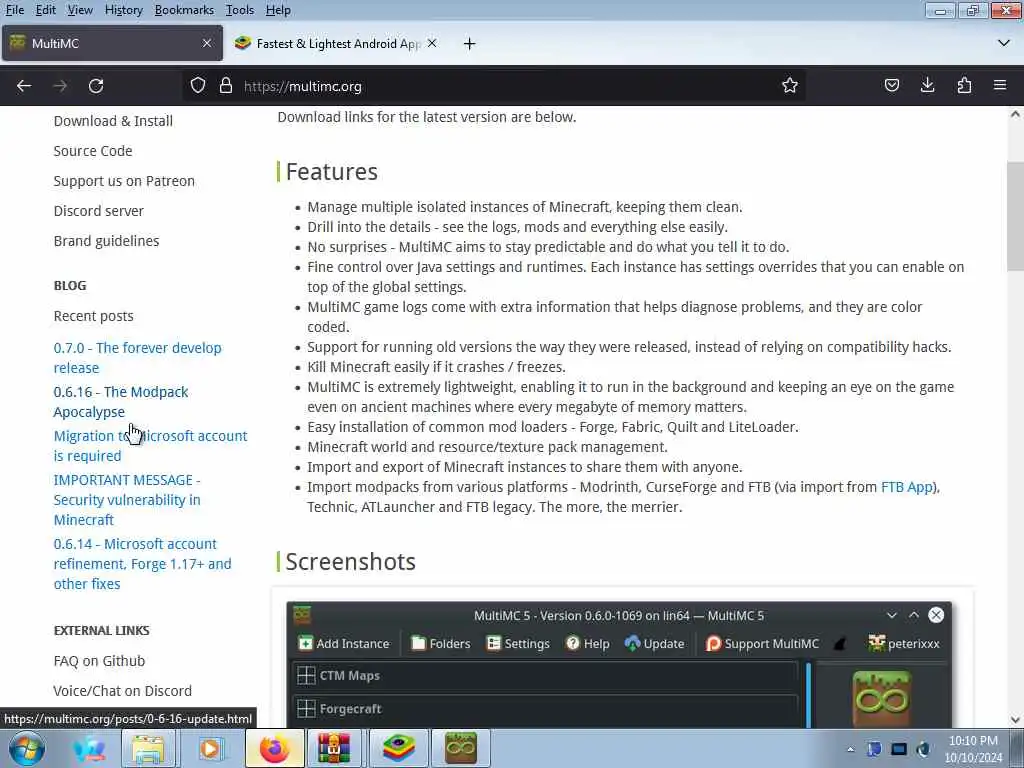Click the scrollbar up arrow

click(1015, 114)
